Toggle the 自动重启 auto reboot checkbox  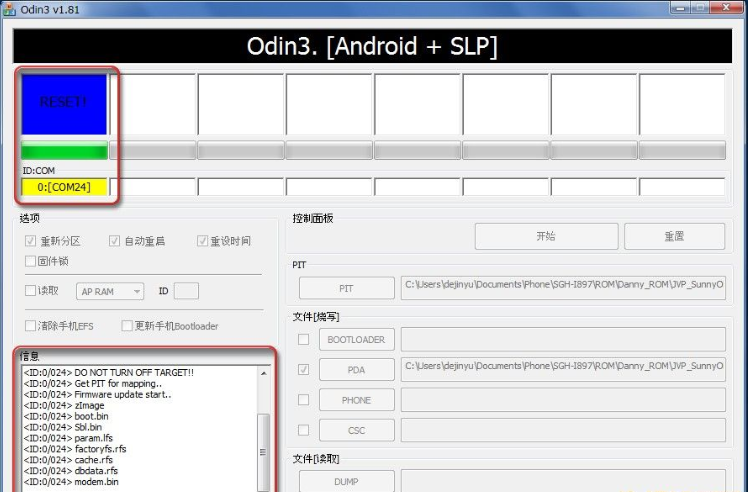[x=114, y=241]
